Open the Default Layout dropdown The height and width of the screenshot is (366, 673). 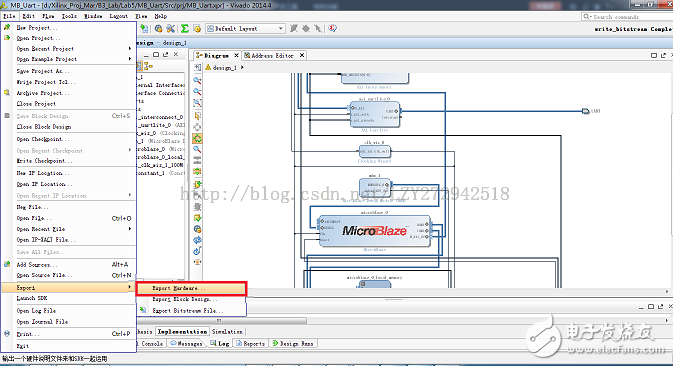pos(245,28)
